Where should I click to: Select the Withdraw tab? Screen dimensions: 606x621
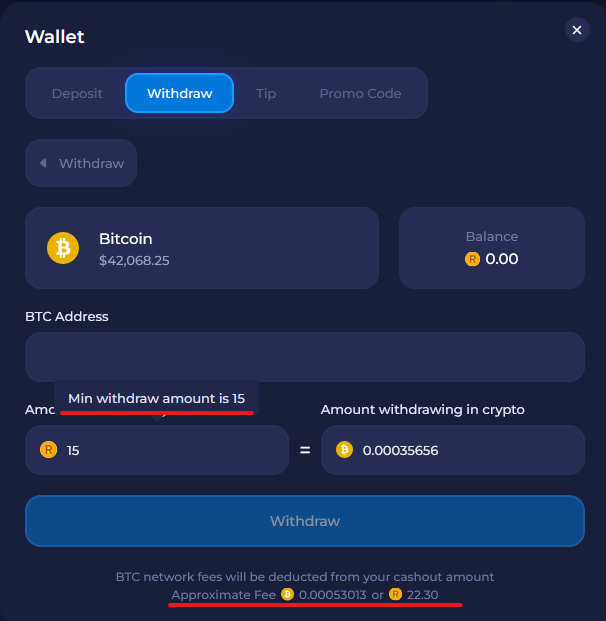[x=179, y=93]
